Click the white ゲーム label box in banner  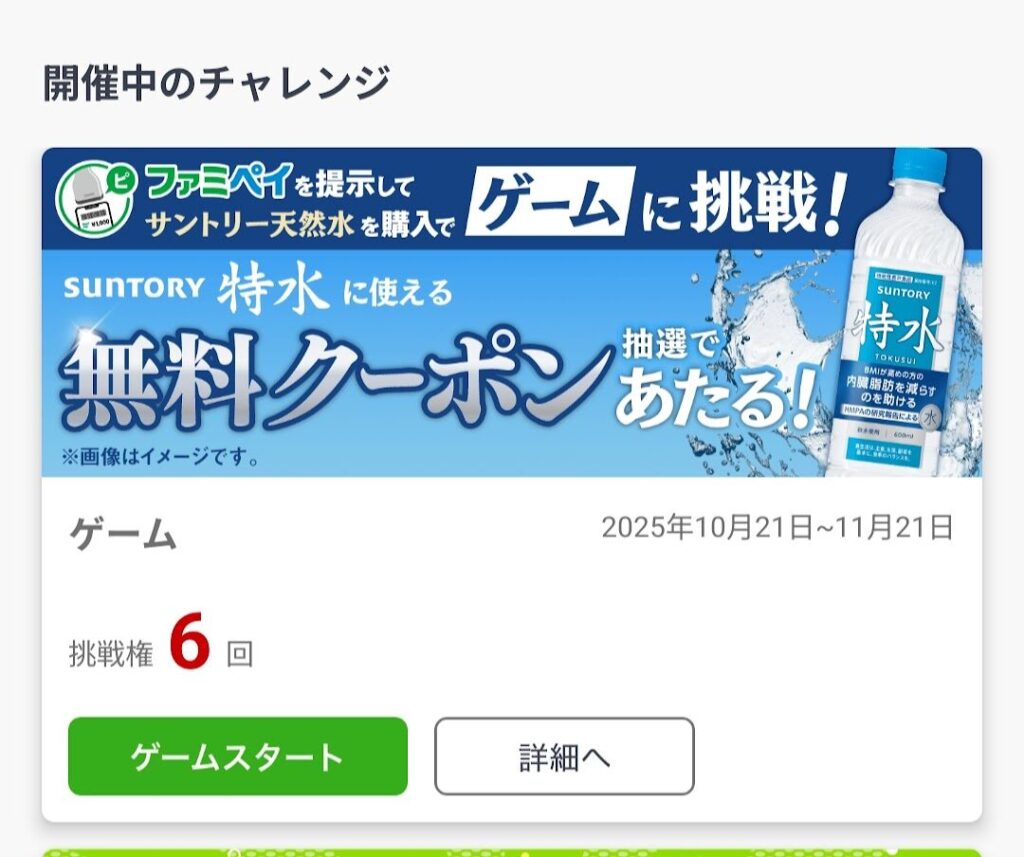coord(550,199)
